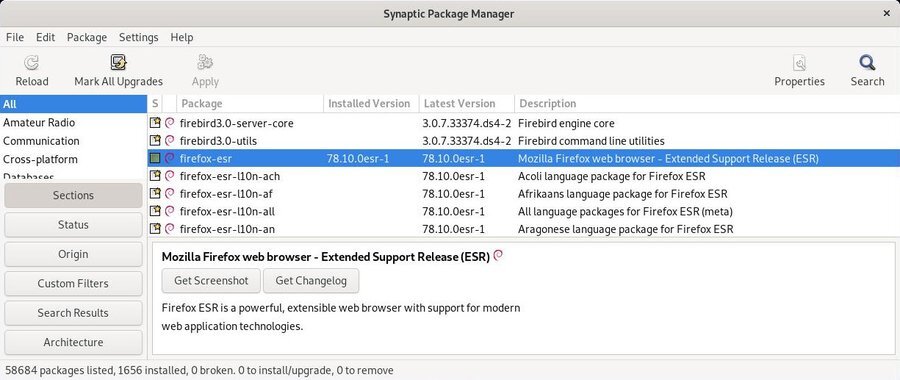Open the Settings menu
The height and width of the screenshot is (380, 900).
point(138,37)
